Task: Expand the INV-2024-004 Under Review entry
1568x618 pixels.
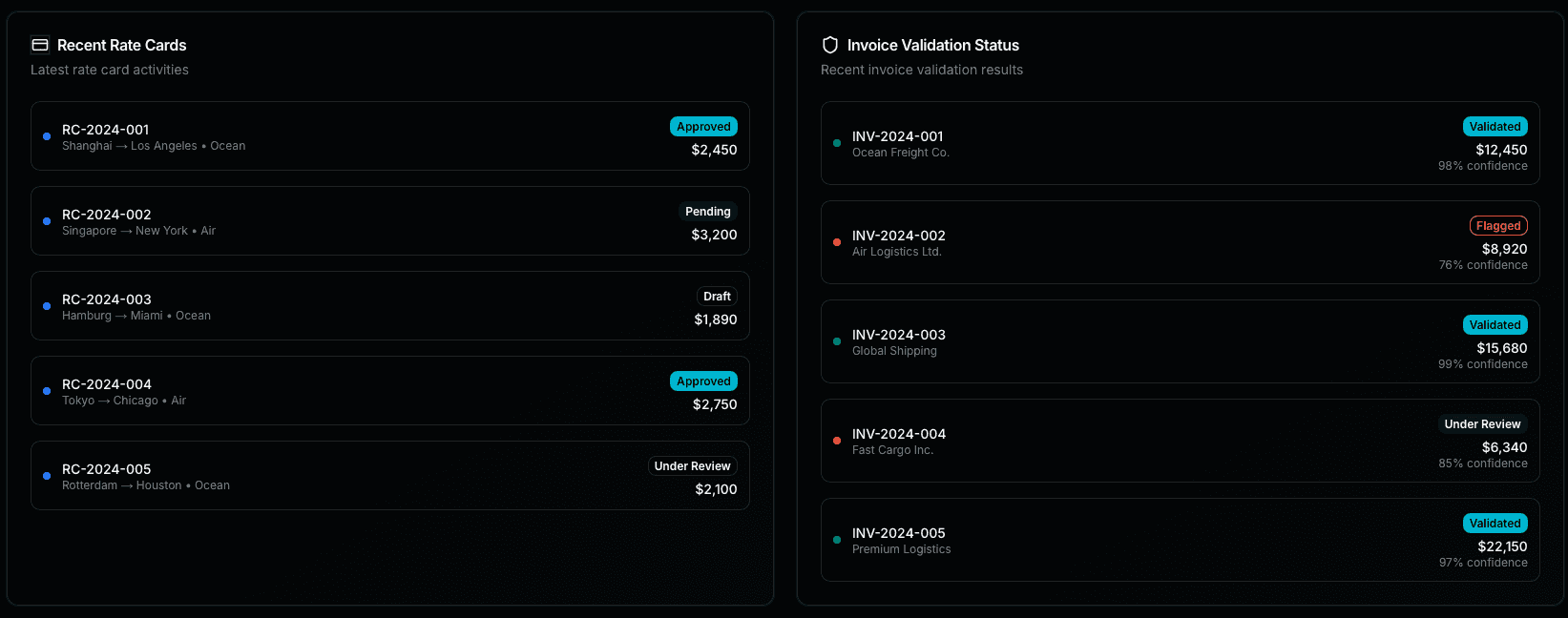Action: pos(1181,441)
